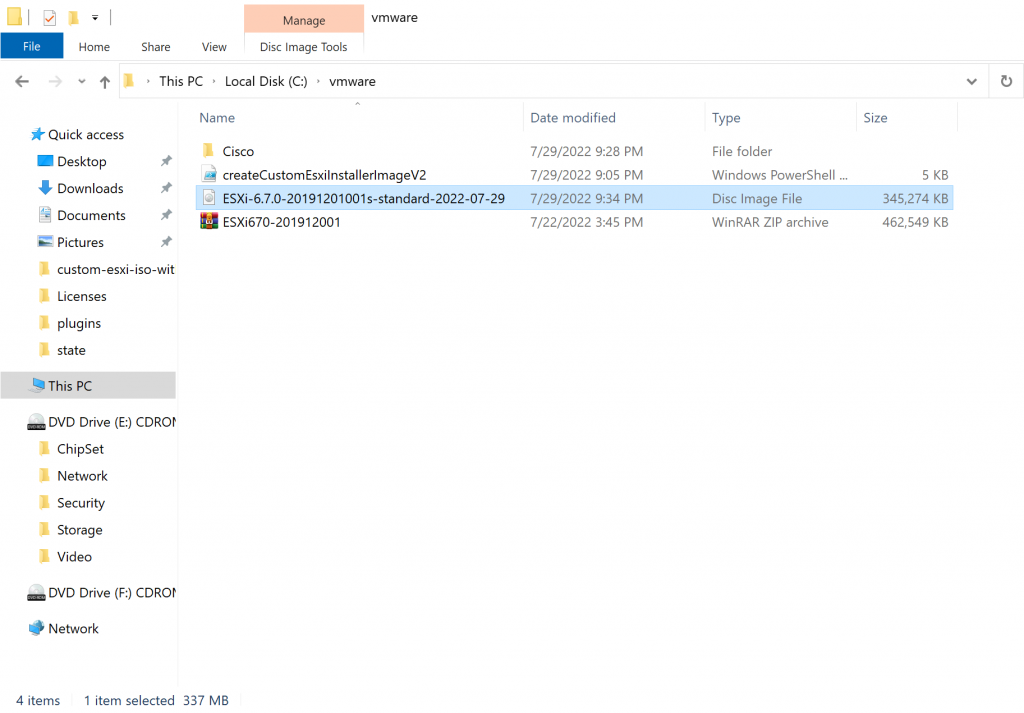This screenshot has height=713, width=1024.
Task: Expand the chevron after Local Disk (C:)
Action: 318,81
